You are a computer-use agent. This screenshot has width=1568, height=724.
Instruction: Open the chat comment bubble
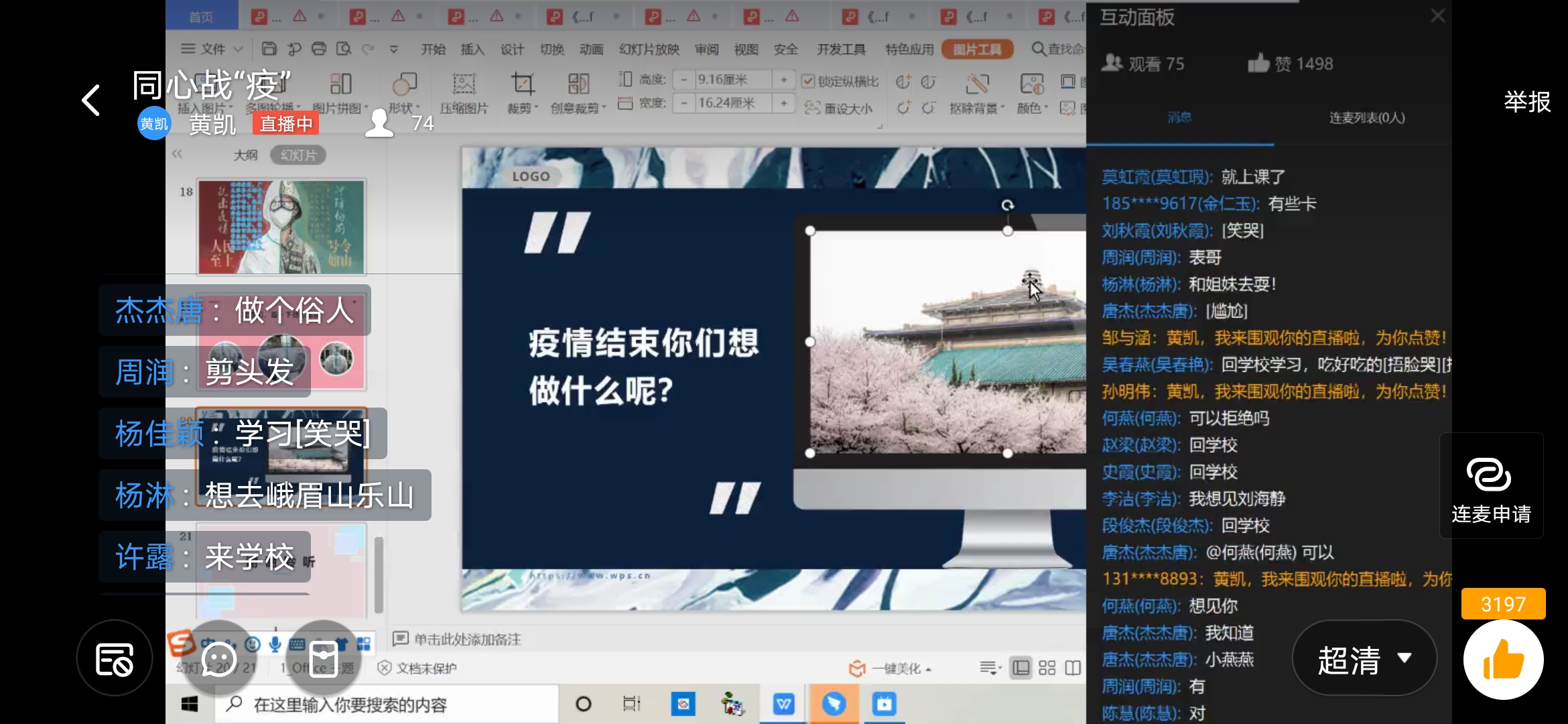[219, 659]
